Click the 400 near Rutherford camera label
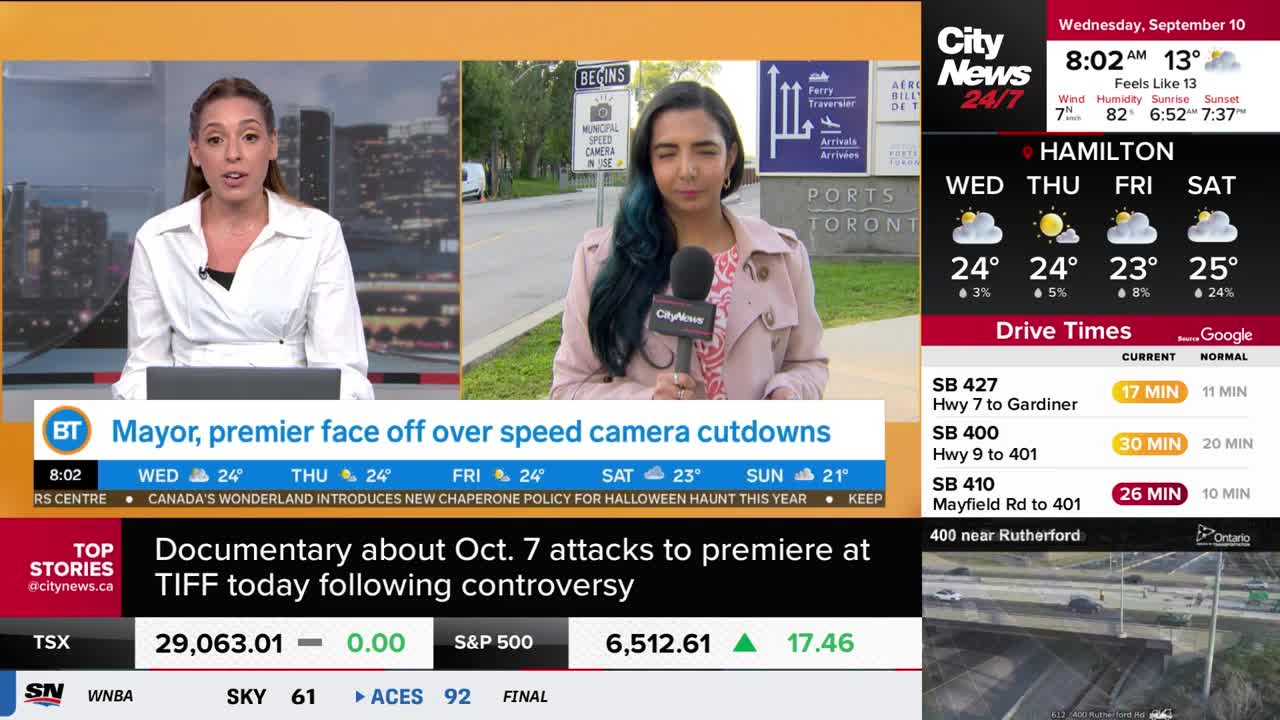Viewport: 1280px width, 720px height. pyautogui.click(x=1005, y=535)
